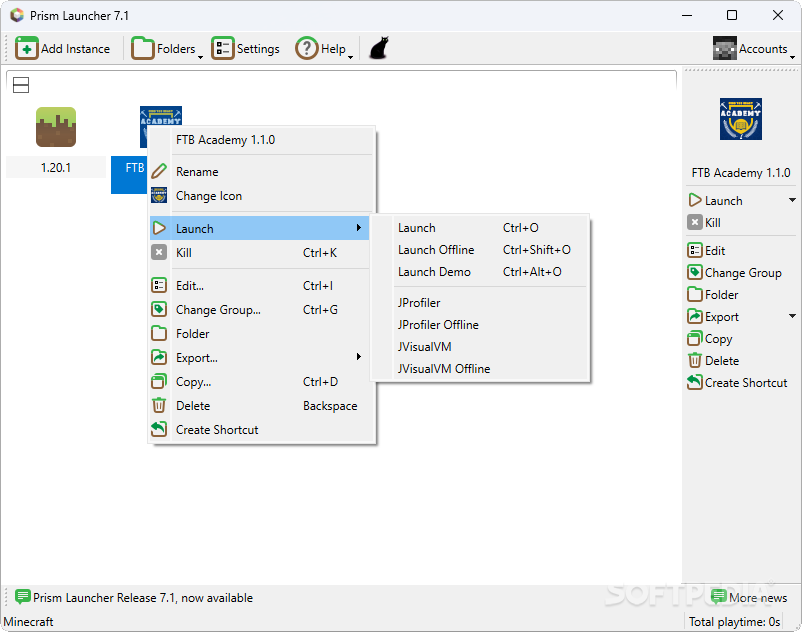The height and width of the screenshot is (632, 802).
Task: Open the Help toolbar menu
Action: [324, 49]
